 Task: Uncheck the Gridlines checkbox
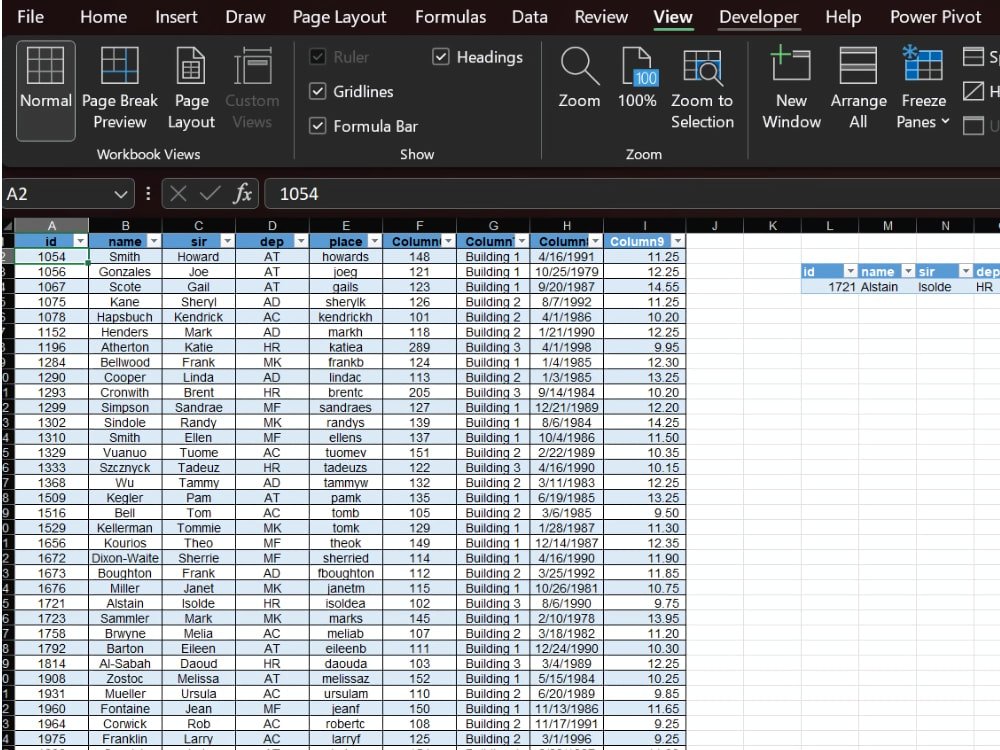[x=318, y=92]
